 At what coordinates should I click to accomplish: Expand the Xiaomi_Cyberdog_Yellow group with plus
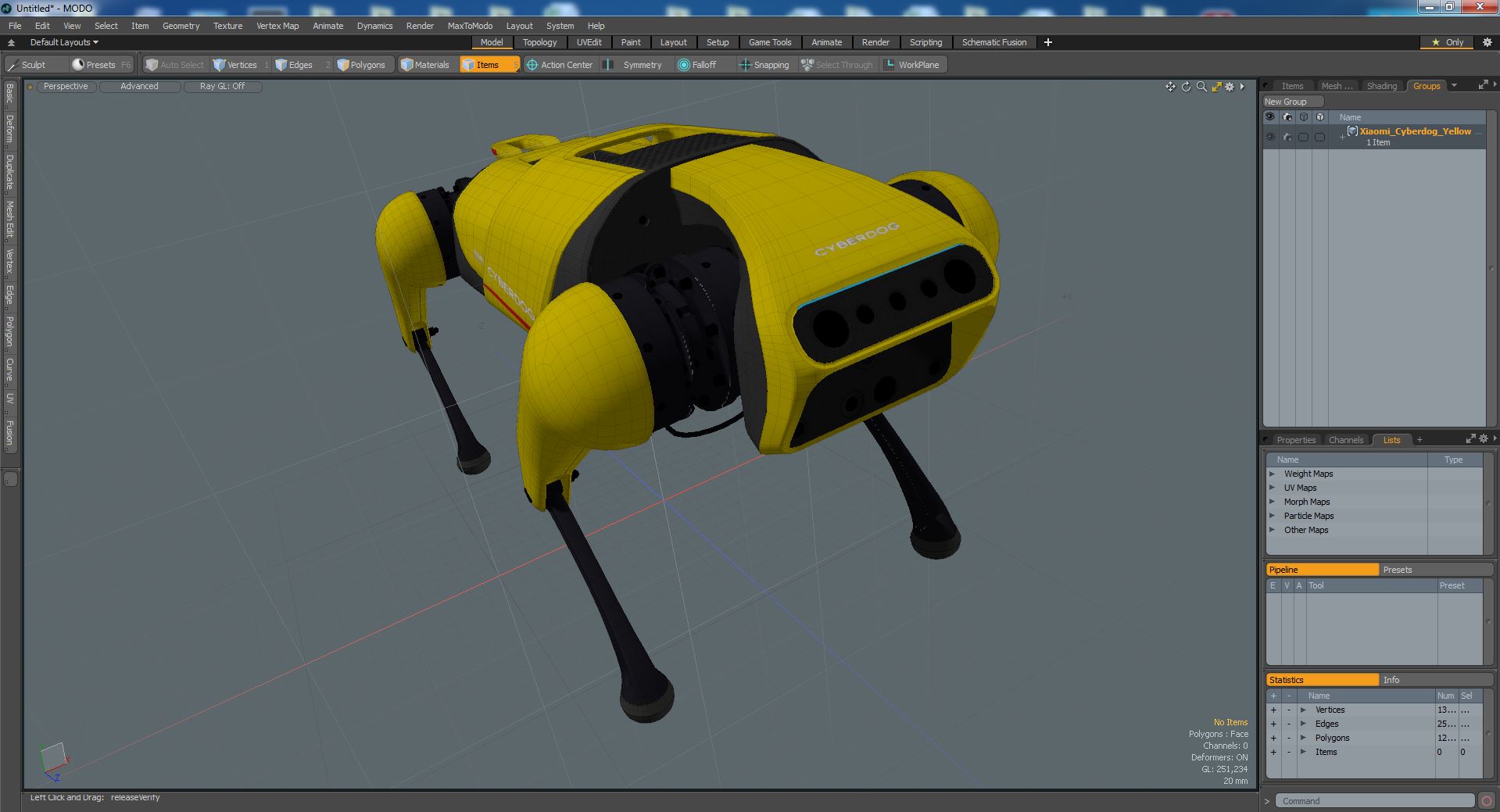pyautogui.click(x=1342, y=137)
